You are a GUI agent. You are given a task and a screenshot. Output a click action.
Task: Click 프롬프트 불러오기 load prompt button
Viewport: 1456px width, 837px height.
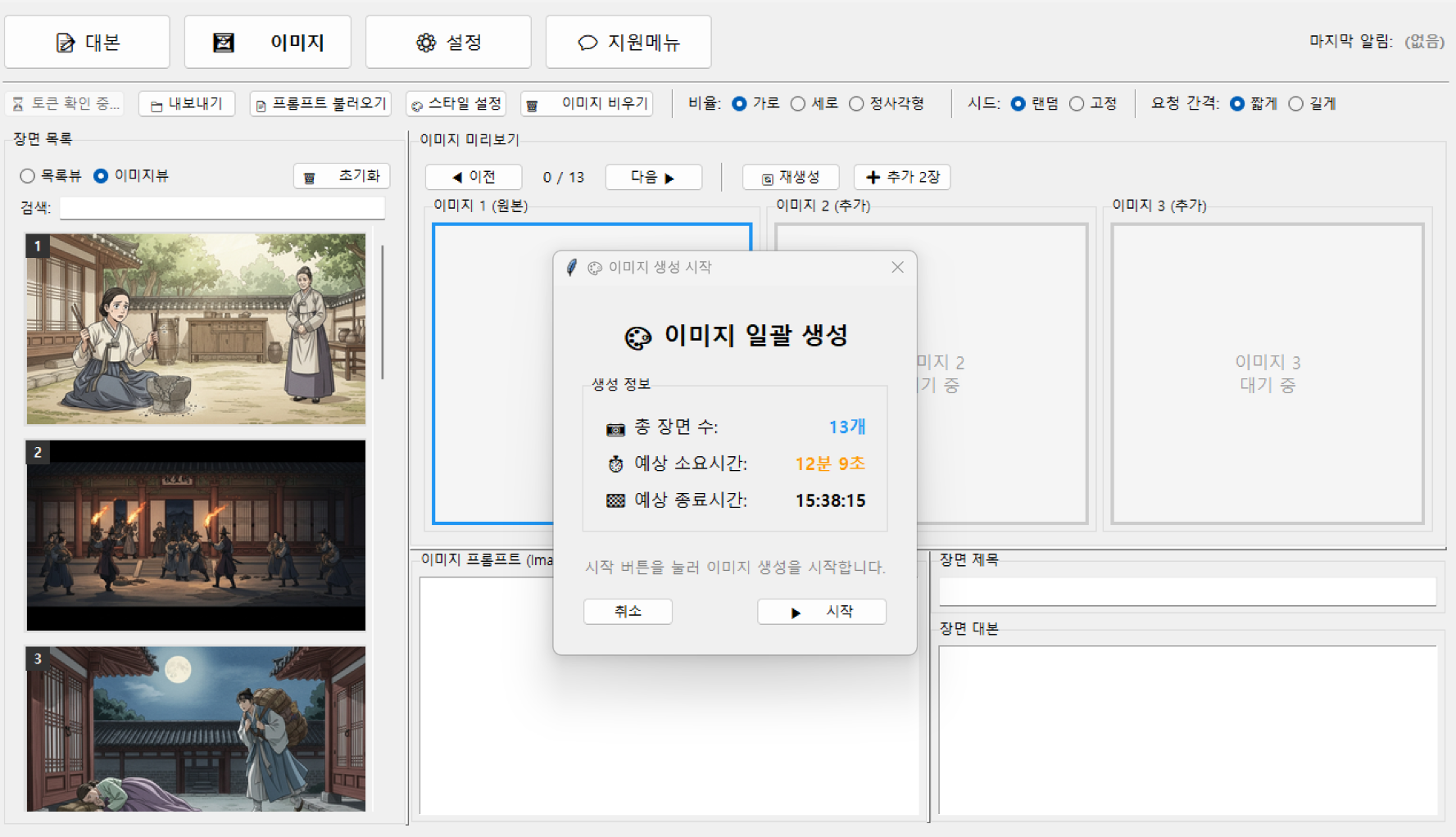tap(320, 104)
